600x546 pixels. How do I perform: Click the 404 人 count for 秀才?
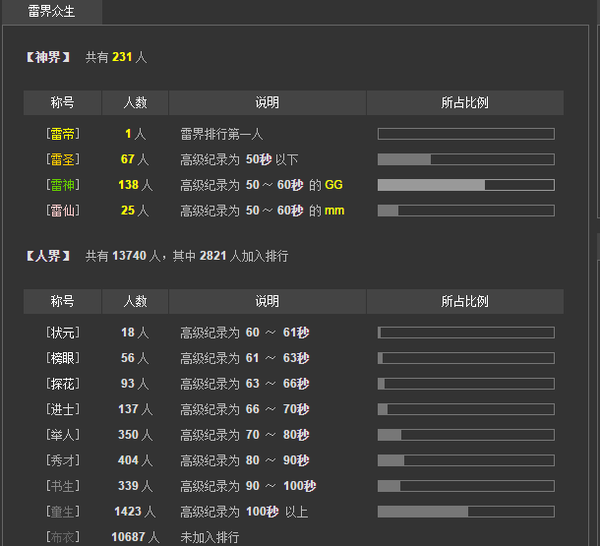tap(135, 460)
